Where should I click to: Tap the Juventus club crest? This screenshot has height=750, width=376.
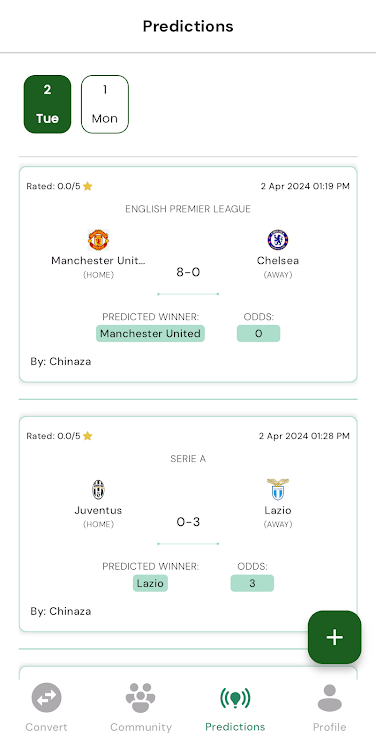pyautogui.click(x=98, y=490)
